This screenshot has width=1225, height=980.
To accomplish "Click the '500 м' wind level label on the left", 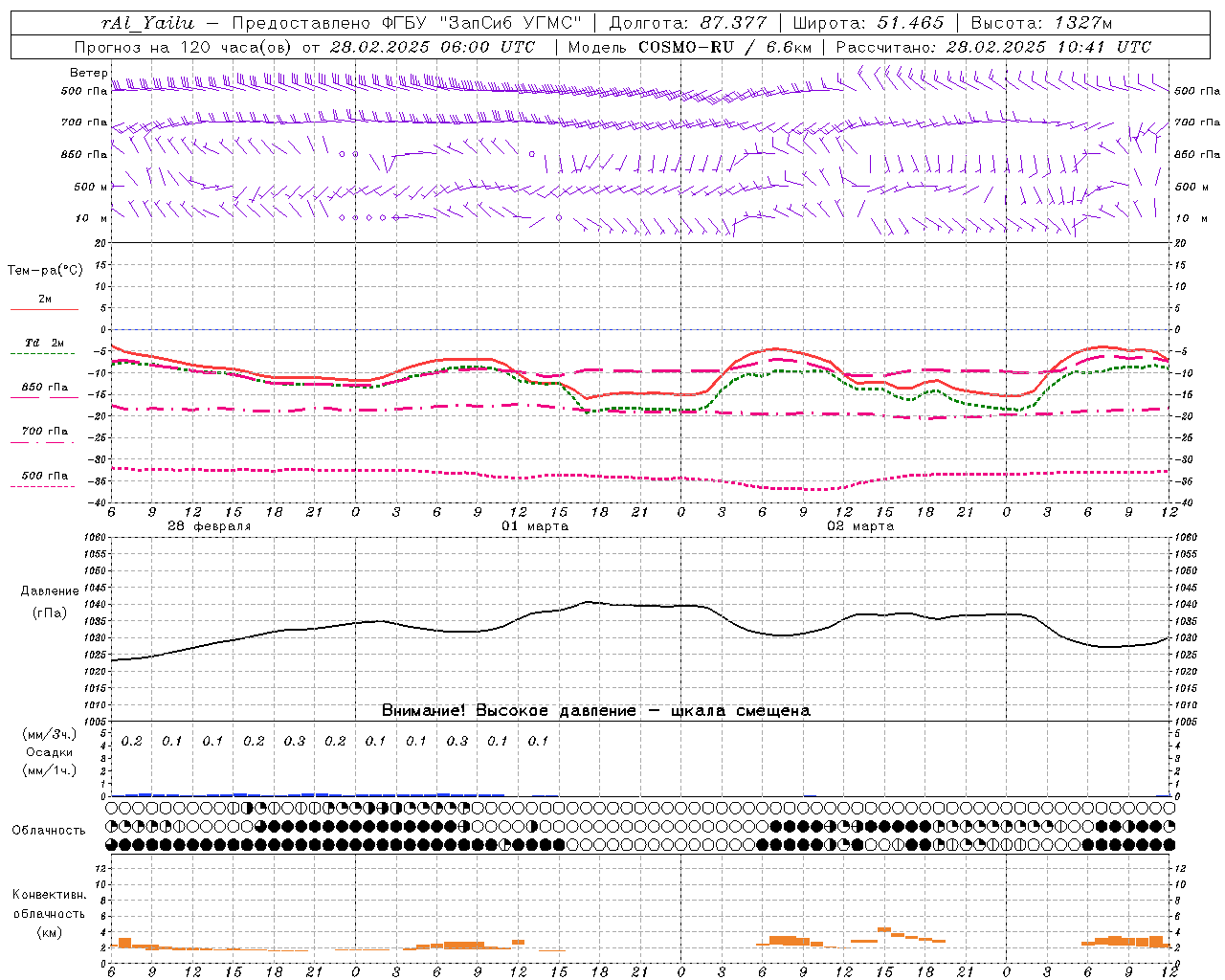I will coord(90,187).
